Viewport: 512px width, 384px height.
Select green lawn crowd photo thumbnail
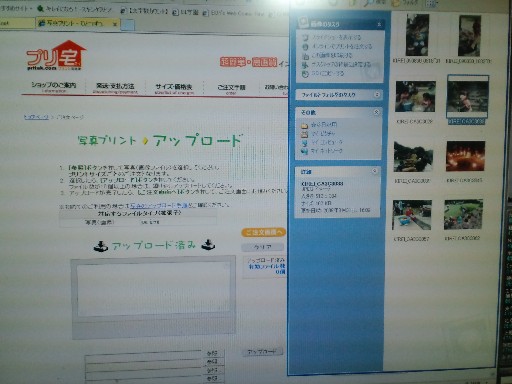463,215
